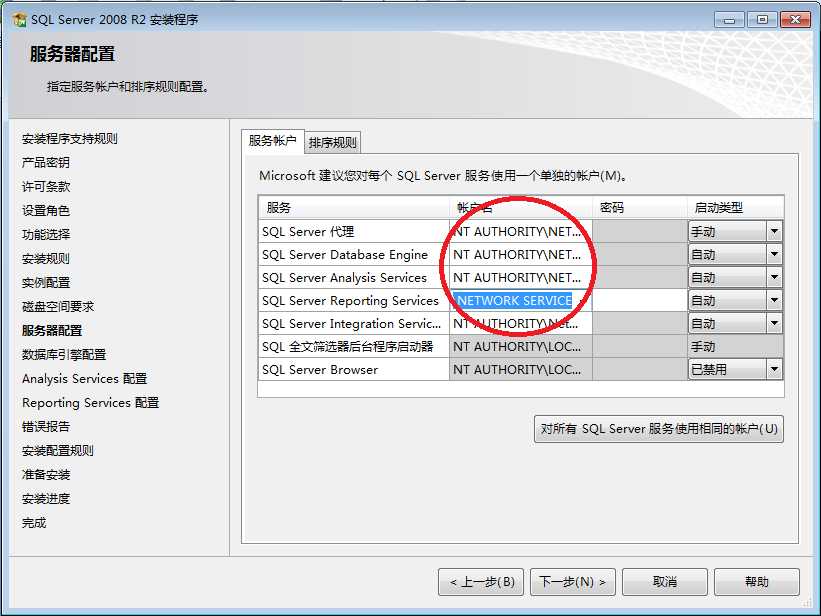Screen dimensions: 821x616
Task: Click account name cell for SQL Server 代理
Action: pyautogui.click(x=520, y=231)
